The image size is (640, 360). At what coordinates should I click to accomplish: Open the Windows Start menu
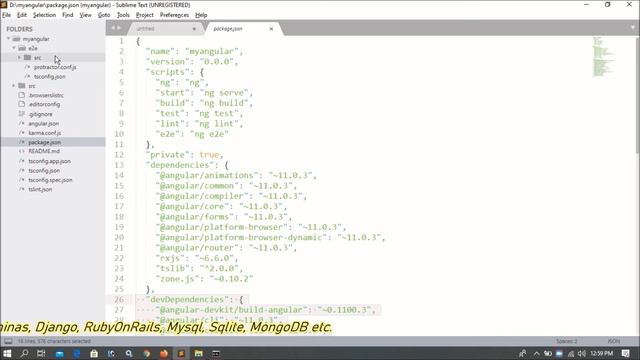pyautogui.click(x=7, y=353)
